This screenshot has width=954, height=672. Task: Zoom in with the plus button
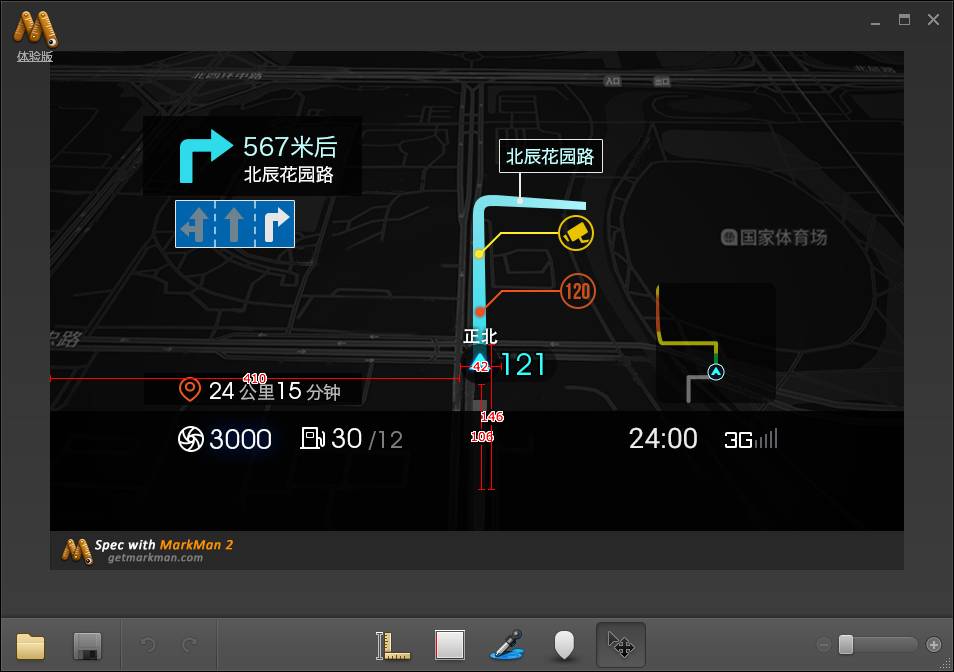pyautogui.click(x=934, y=645)
